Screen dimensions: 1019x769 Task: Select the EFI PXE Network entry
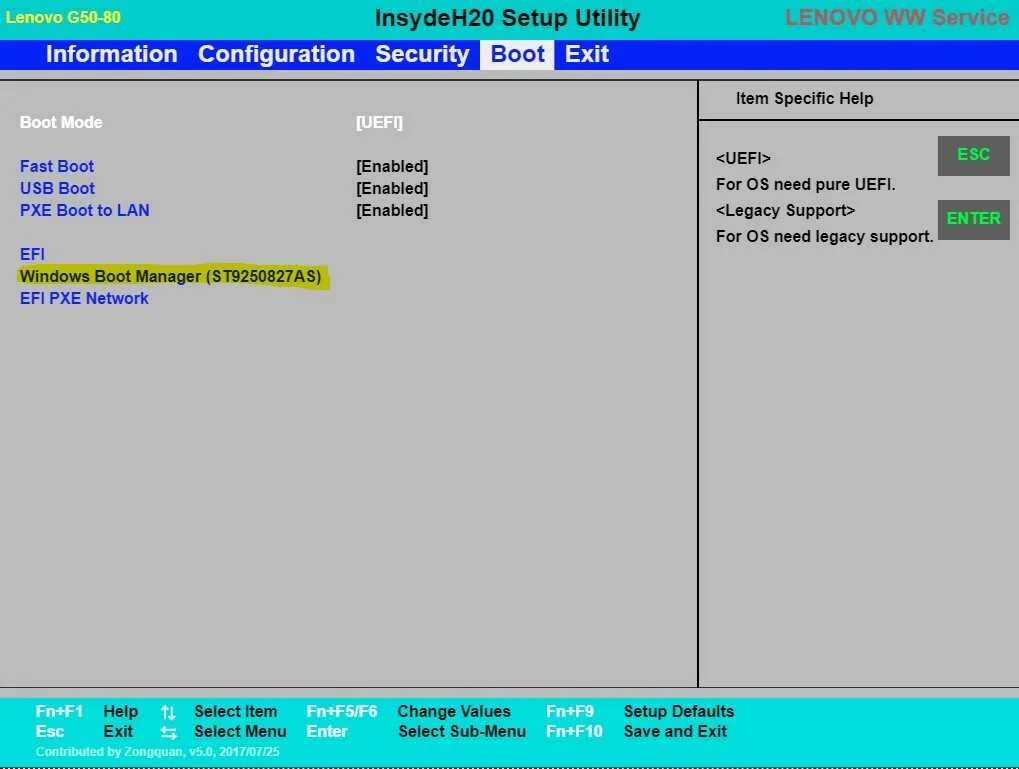(x=84, y=298)
